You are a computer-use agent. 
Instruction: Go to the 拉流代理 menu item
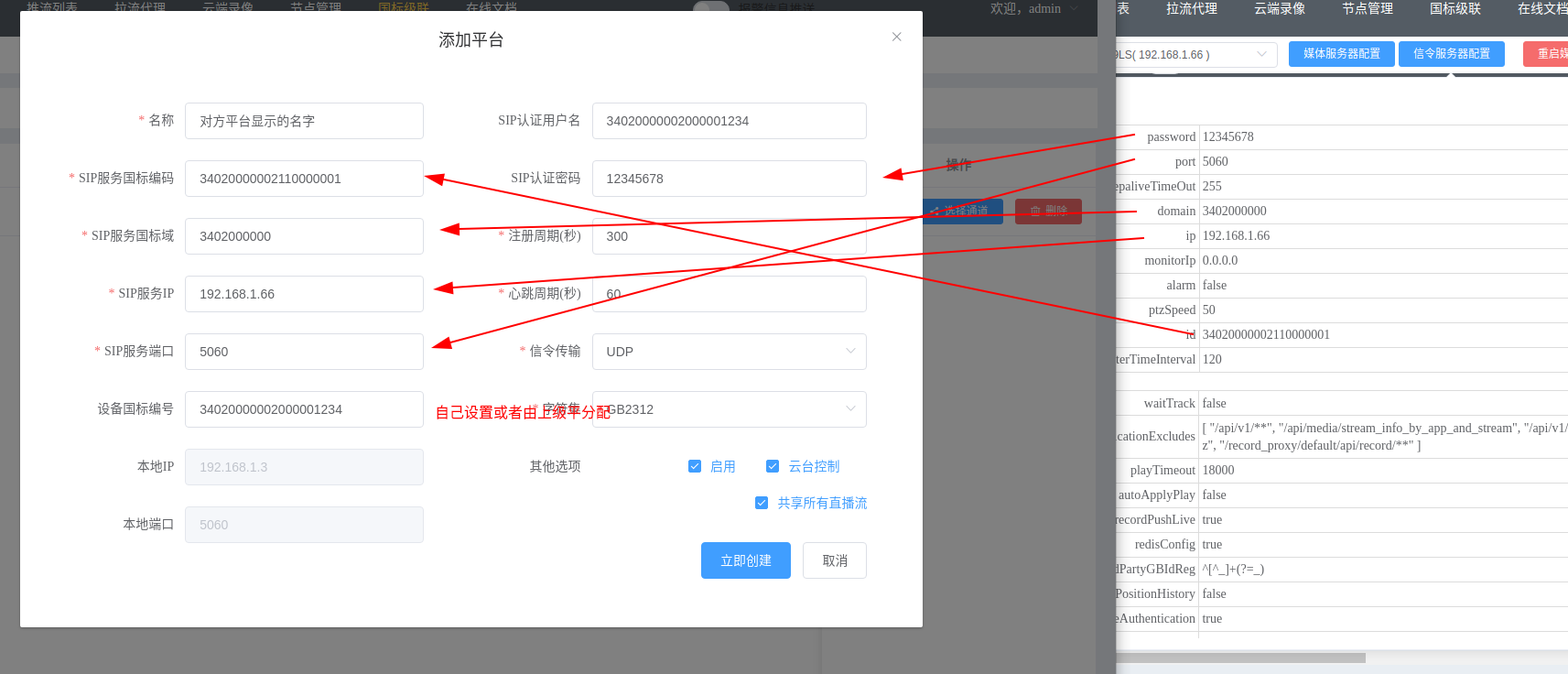click(x=1191, y=9)
